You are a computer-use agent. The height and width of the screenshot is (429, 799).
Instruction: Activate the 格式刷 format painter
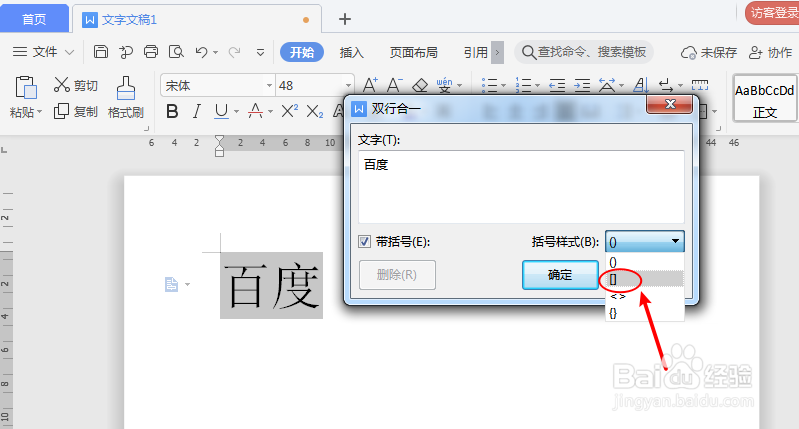coord(126,97)
